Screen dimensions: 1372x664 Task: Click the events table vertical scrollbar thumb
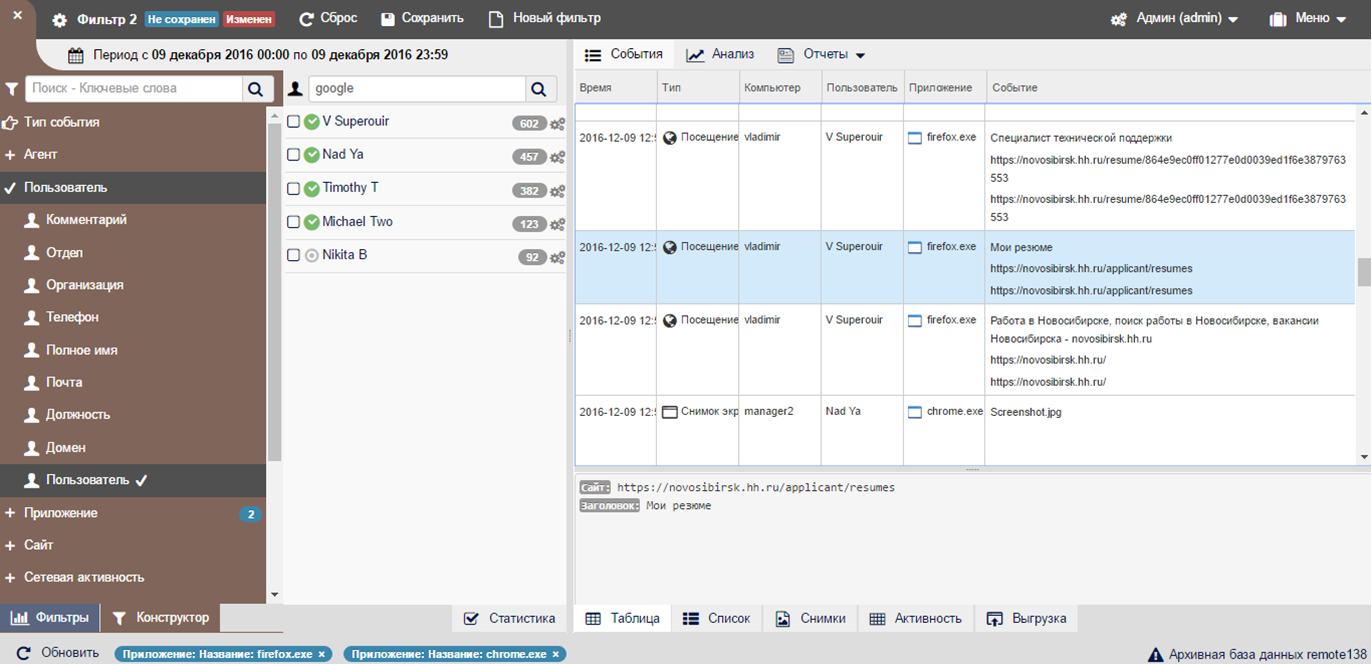point(1363,272)
